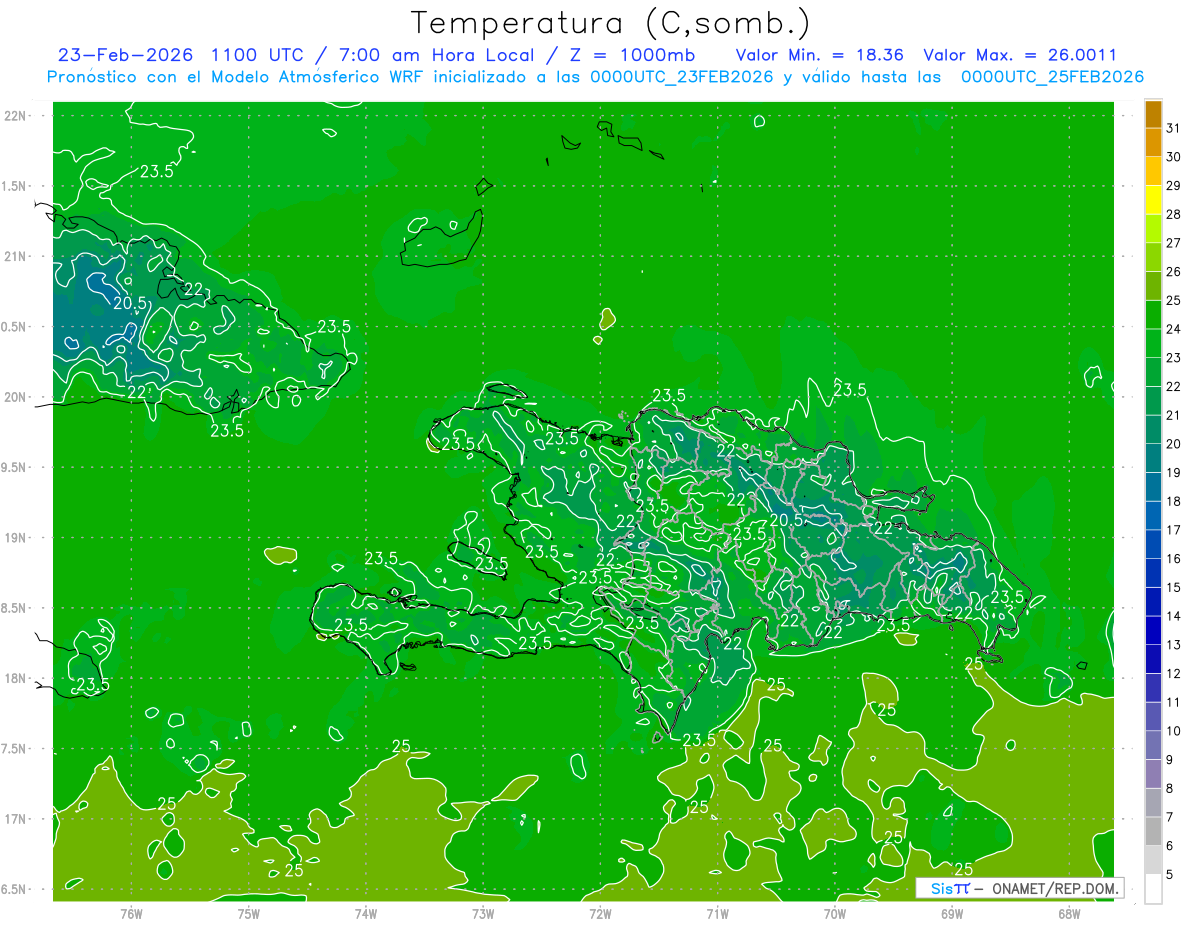Click the '73W' longitude axis label
Viewport: 1200px width, 927px height.
[483, 913]
